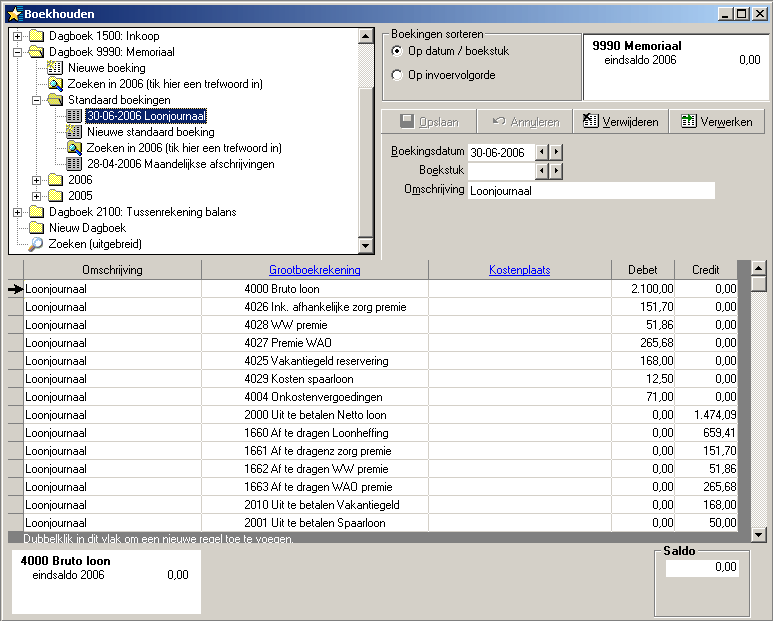The width and height of the screenshot is (773, 621).
Task: Click the Debet column header
Action: coord(643,270)
